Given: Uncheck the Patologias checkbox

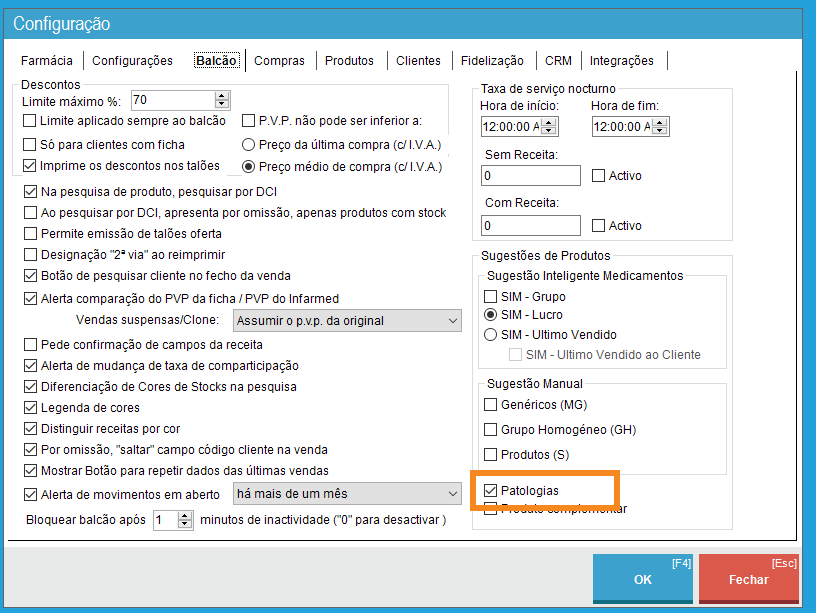Looking at the screenshot, I should point(490,491).
